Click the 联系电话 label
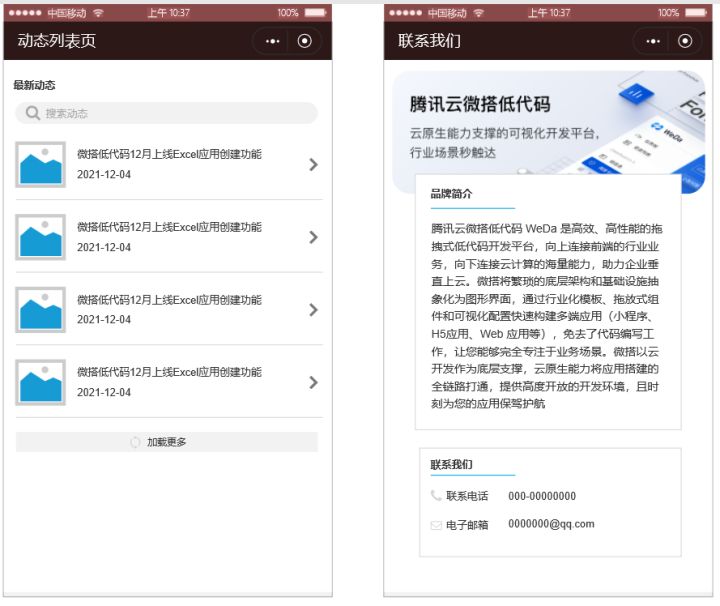The image size is (720, 606). 467,496
